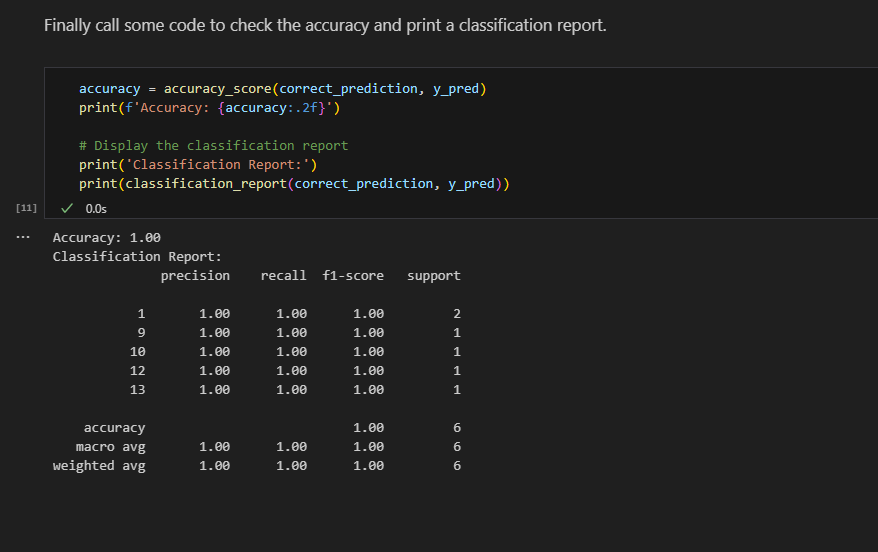Click the '# Display the classification report' comment
Image resolution: width=878 pixels, height=552 pixels.
click(213, 146)
